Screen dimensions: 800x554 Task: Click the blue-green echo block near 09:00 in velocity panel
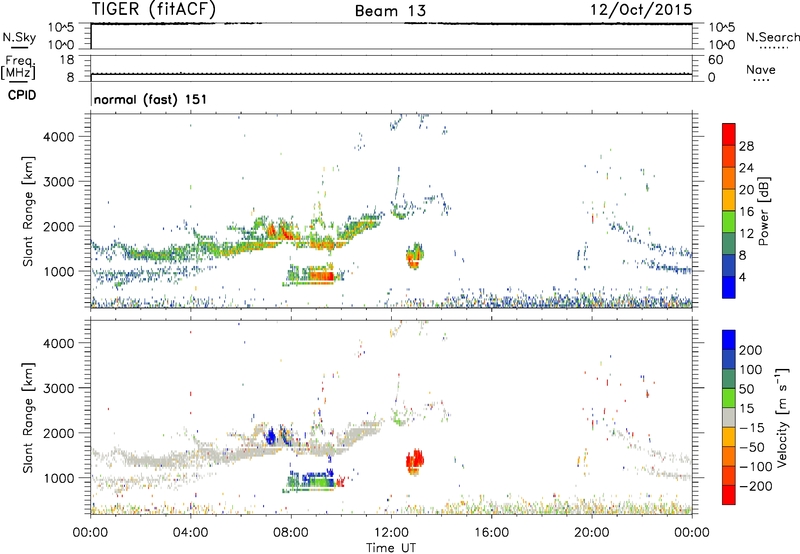pyautogui.click(x=312, y=480)
